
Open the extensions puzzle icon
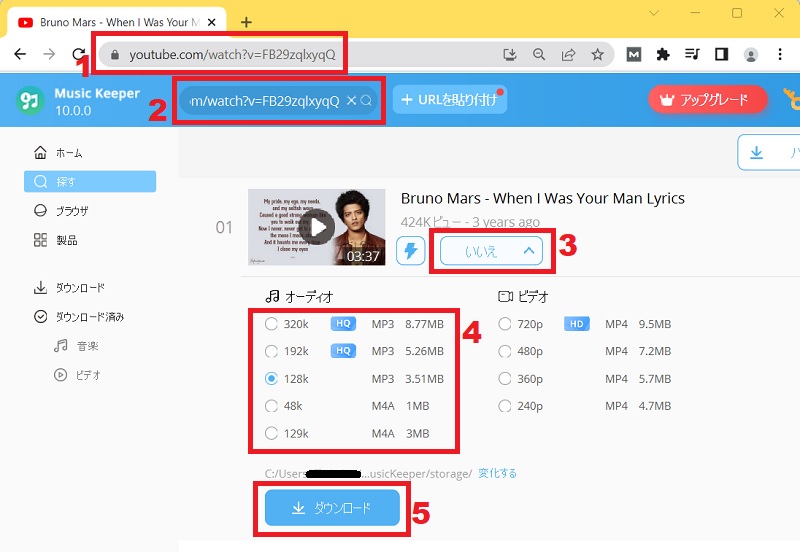click(x=663, y=55)
